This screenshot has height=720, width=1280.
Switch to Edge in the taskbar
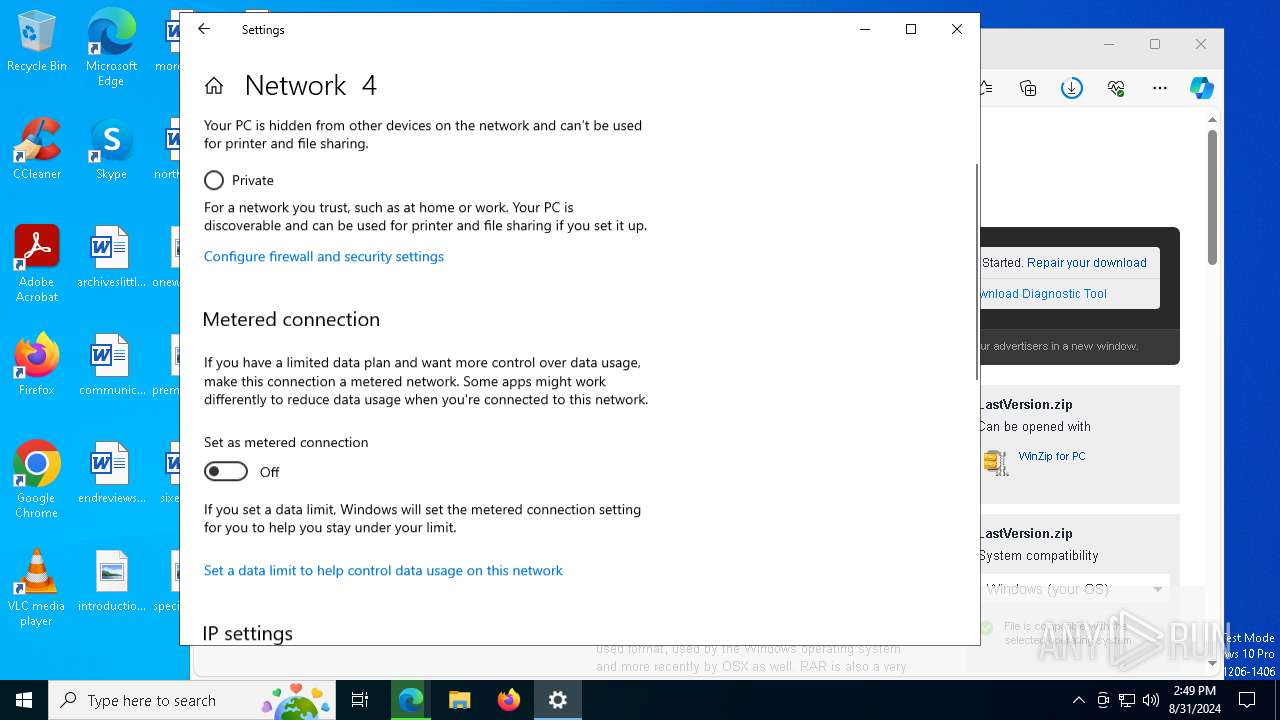[x=411, y=700]
